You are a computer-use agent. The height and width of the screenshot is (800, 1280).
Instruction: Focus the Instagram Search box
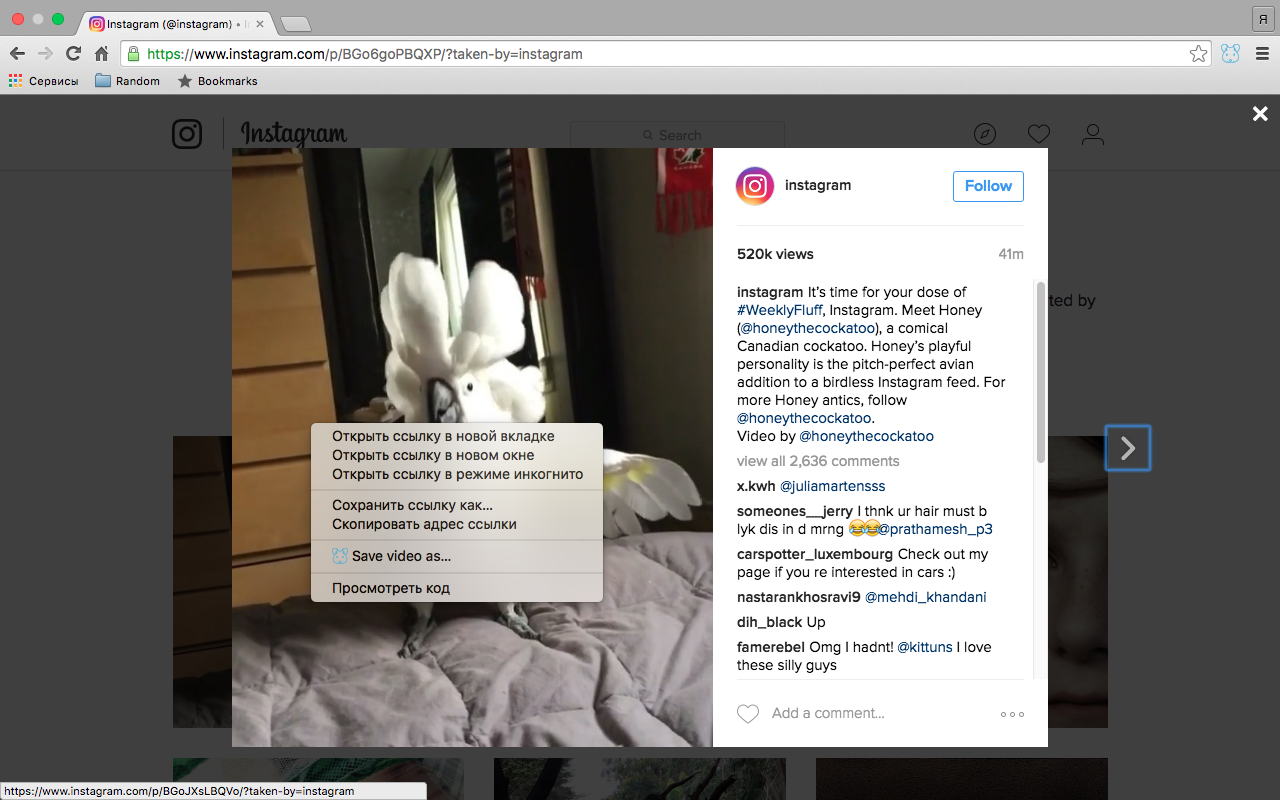point(677,135)
